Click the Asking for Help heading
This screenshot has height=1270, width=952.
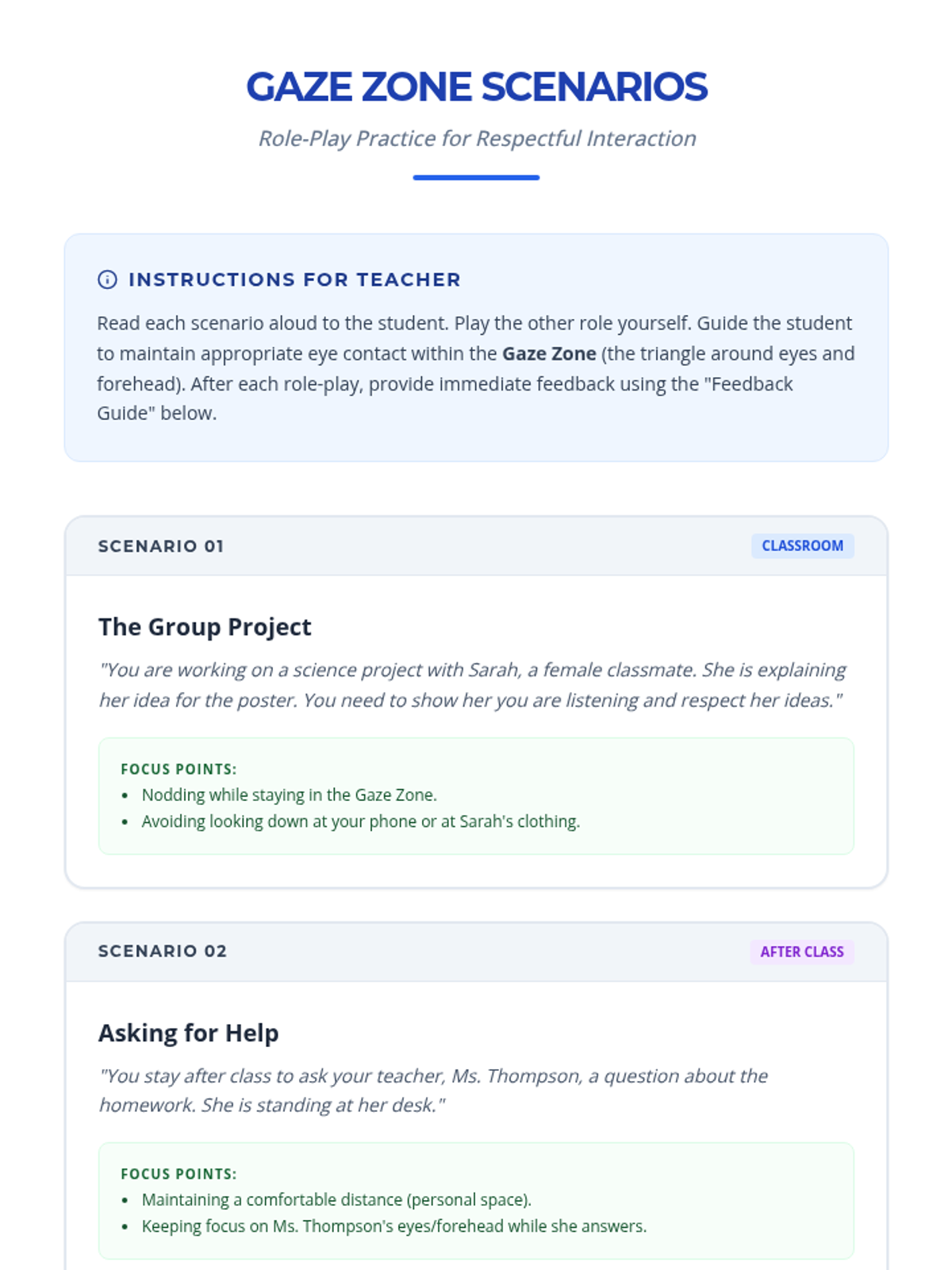click(189, 1033)
